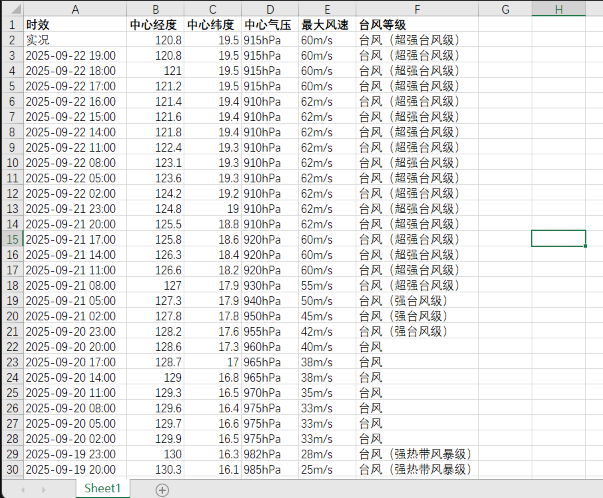Click wind speed cell 42m/s
603x498 pixels.
click(x=327, y=331)
